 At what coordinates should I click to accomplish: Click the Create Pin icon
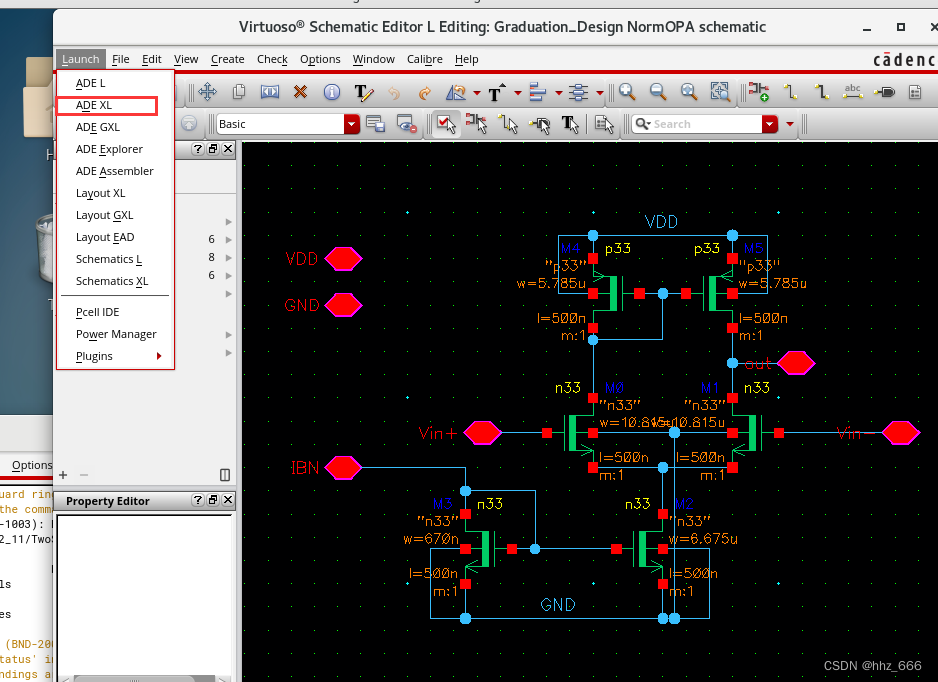tap(884, 92)
